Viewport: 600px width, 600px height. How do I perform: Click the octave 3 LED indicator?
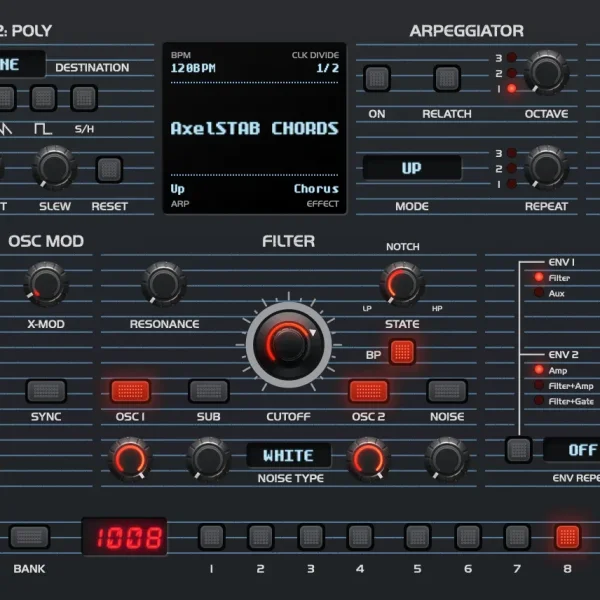[512, 58]
